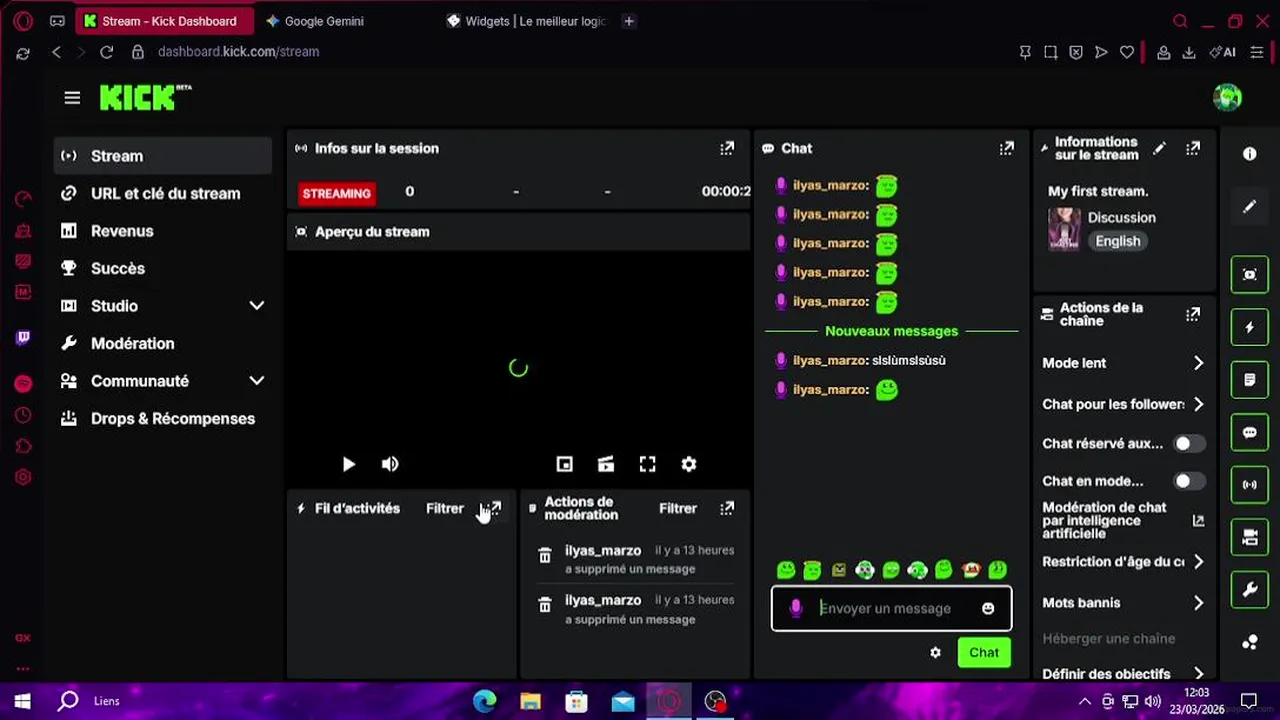
Task: Toggle the Chat réservé aux... switch
Action: tap(1189, 443)
